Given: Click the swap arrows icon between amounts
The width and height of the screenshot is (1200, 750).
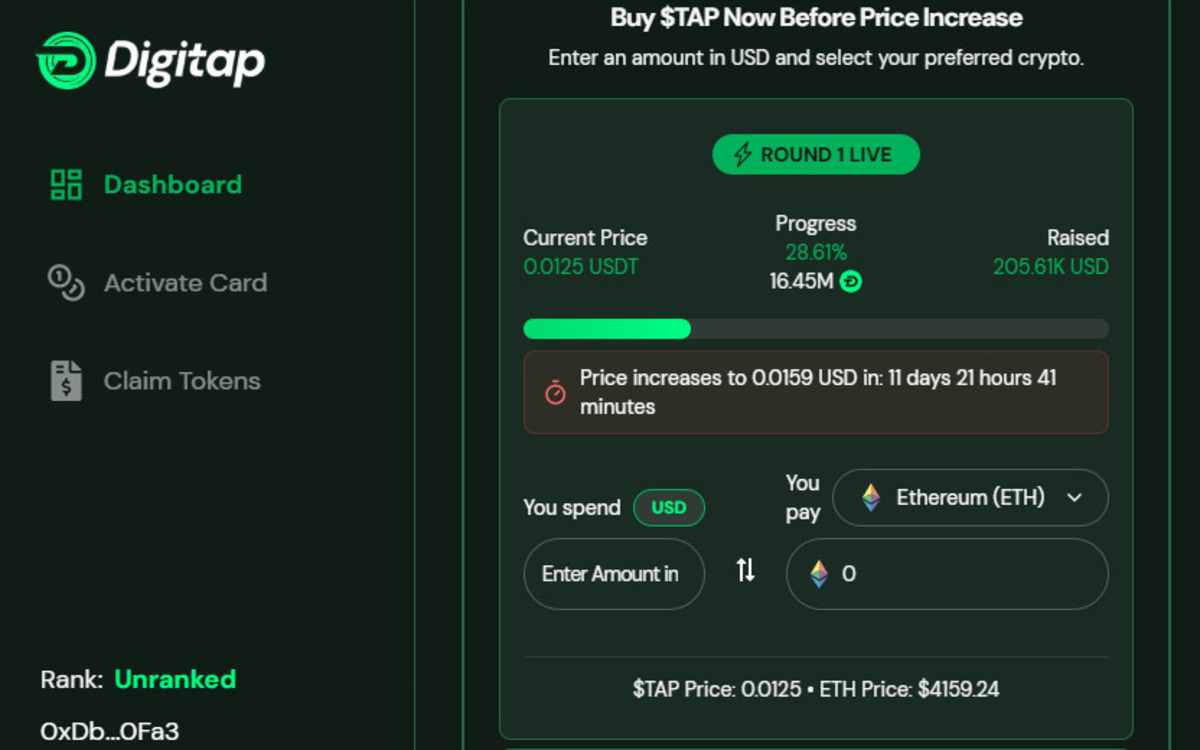Looking at the screenshot, I should coord(745,571).
